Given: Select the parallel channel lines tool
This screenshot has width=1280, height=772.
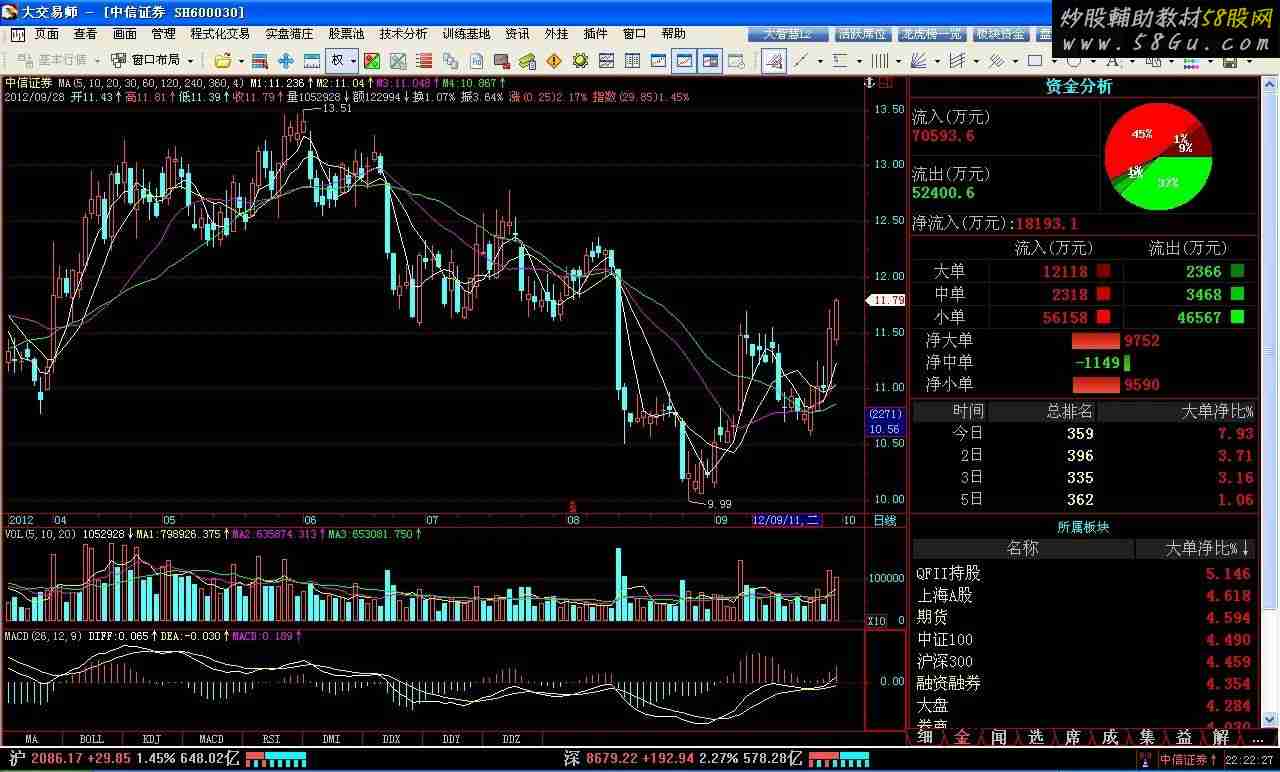Looking at the screenshot, I should (x=958, y=60).
